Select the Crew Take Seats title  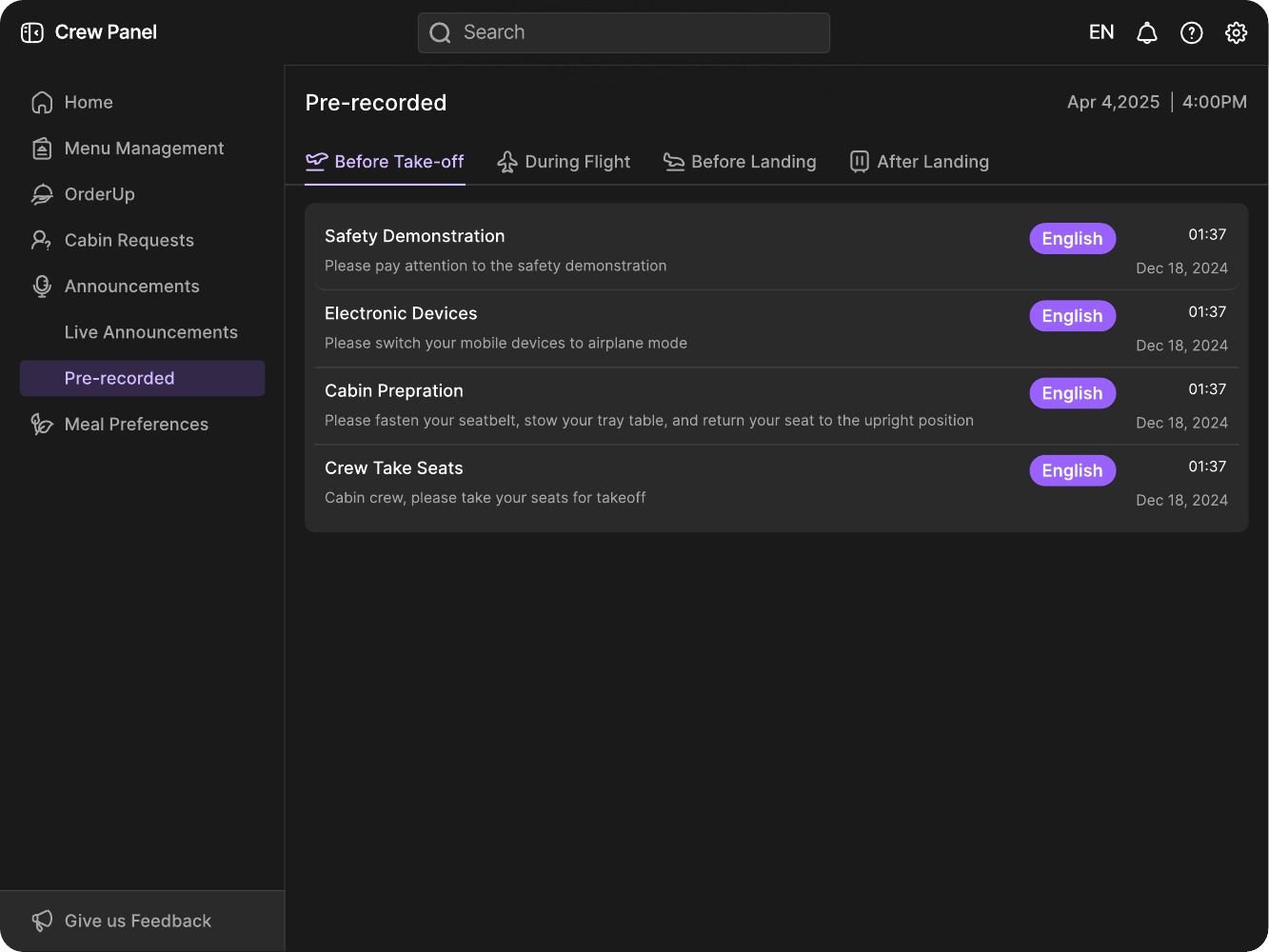click(x=394, y=468)
